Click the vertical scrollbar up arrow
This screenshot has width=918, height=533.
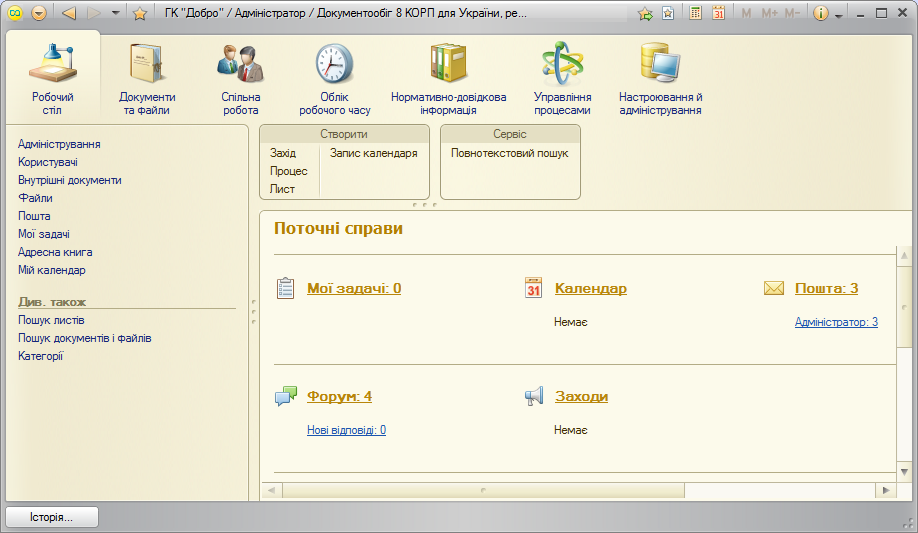tap(905, 255)
